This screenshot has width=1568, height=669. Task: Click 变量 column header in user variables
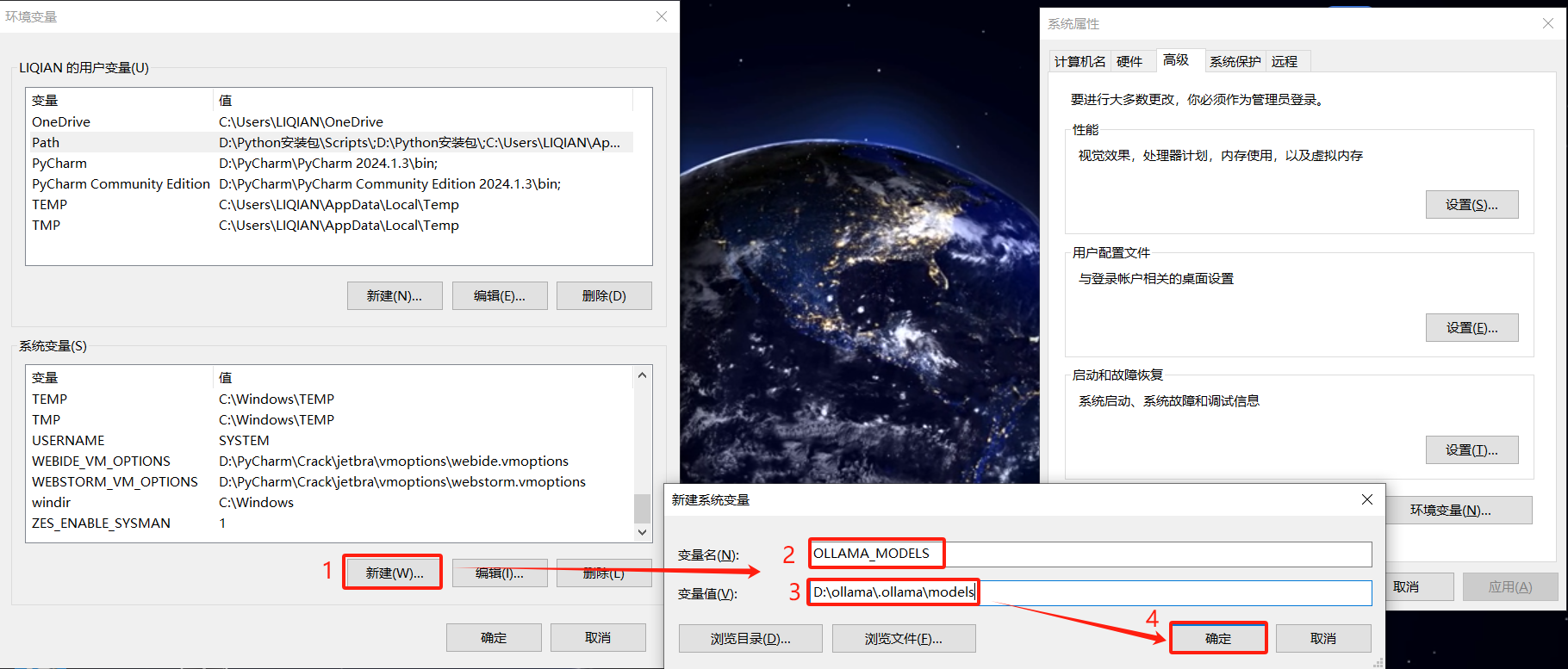tap(120, 100)
